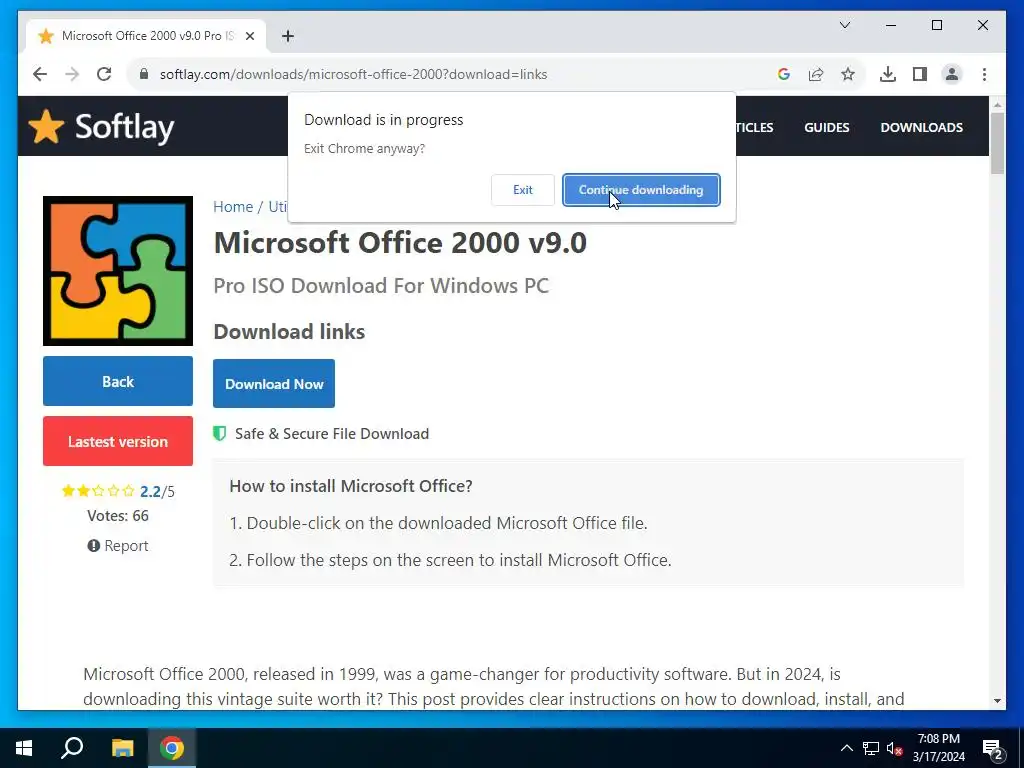Open the Windows Start menu
1024x768 pixels.
[24, 748]
